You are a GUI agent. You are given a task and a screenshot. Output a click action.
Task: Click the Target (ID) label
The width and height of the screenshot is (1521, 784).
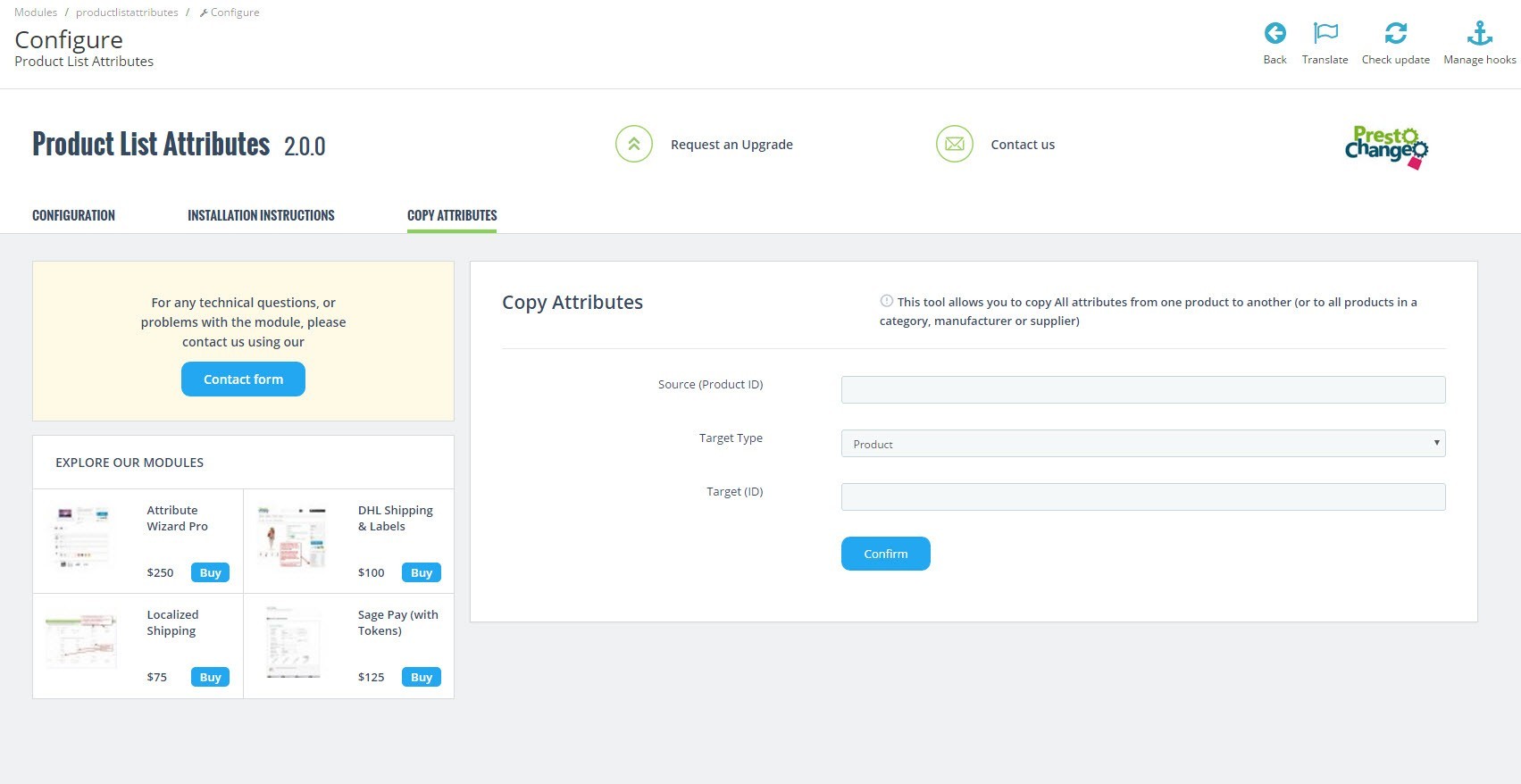(x=735, y=492)
